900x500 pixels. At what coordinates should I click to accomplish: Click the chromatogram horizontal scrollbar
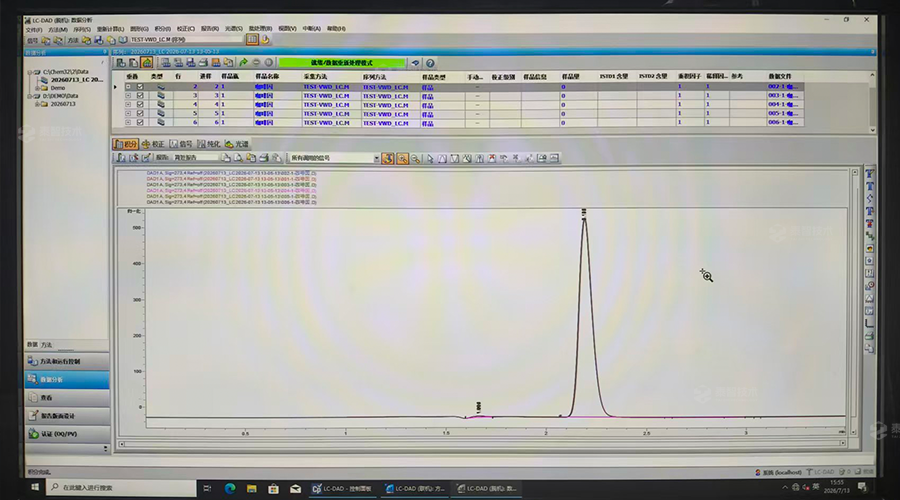482,444
